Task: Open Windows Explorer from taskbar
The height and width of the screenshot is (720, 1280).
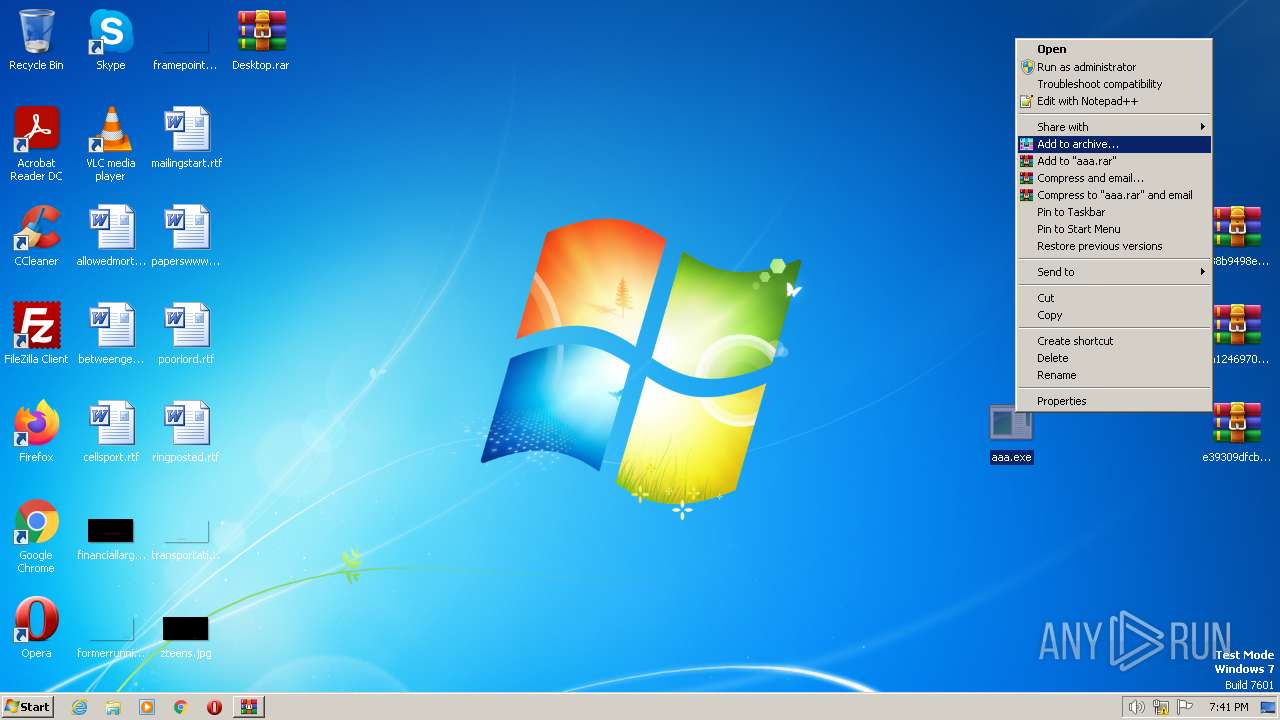Action: click(x=113, y=707)
